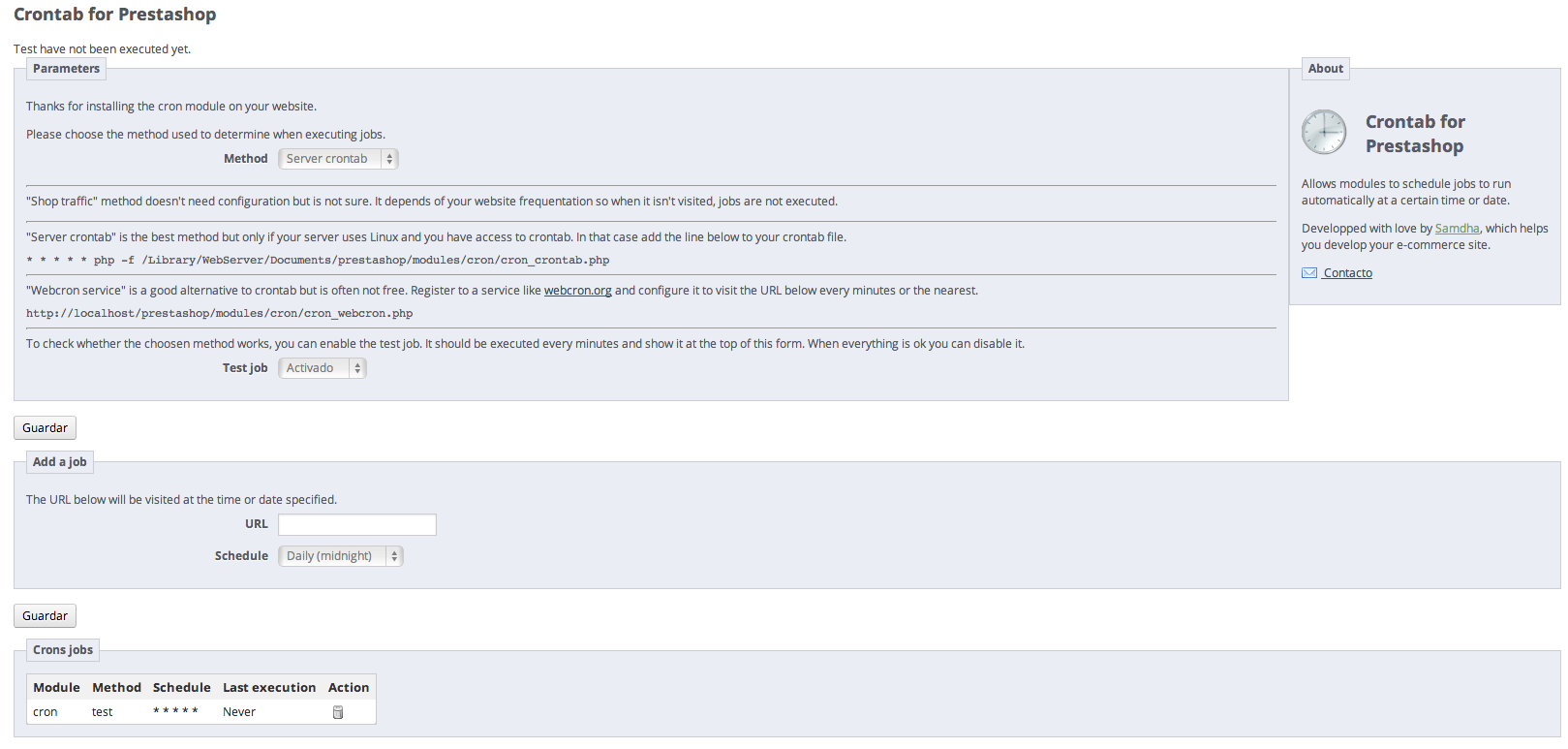Image resolution: width=1568 pixels, height=749 pixels.
Task: Open the webcron.org link
Action: coord(577,291)
